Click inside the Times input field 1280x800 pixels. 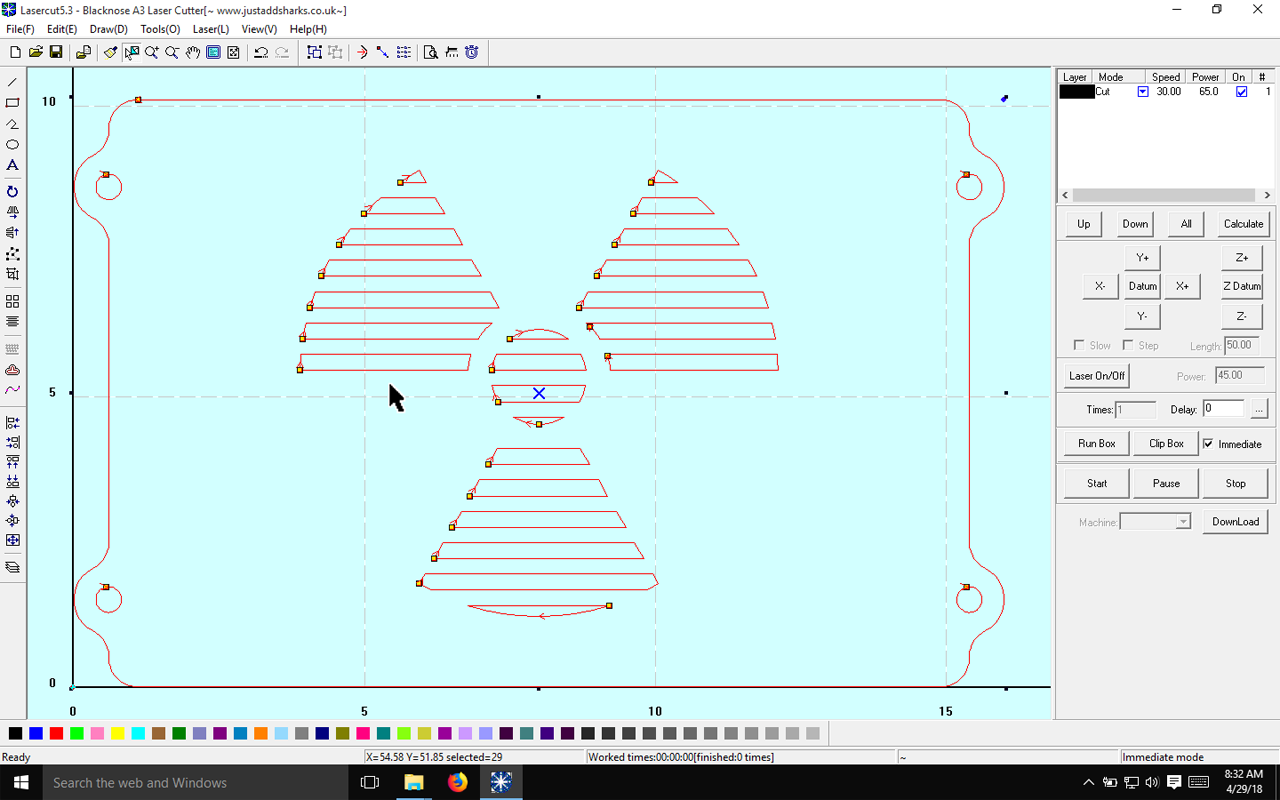coord(1136,409)
